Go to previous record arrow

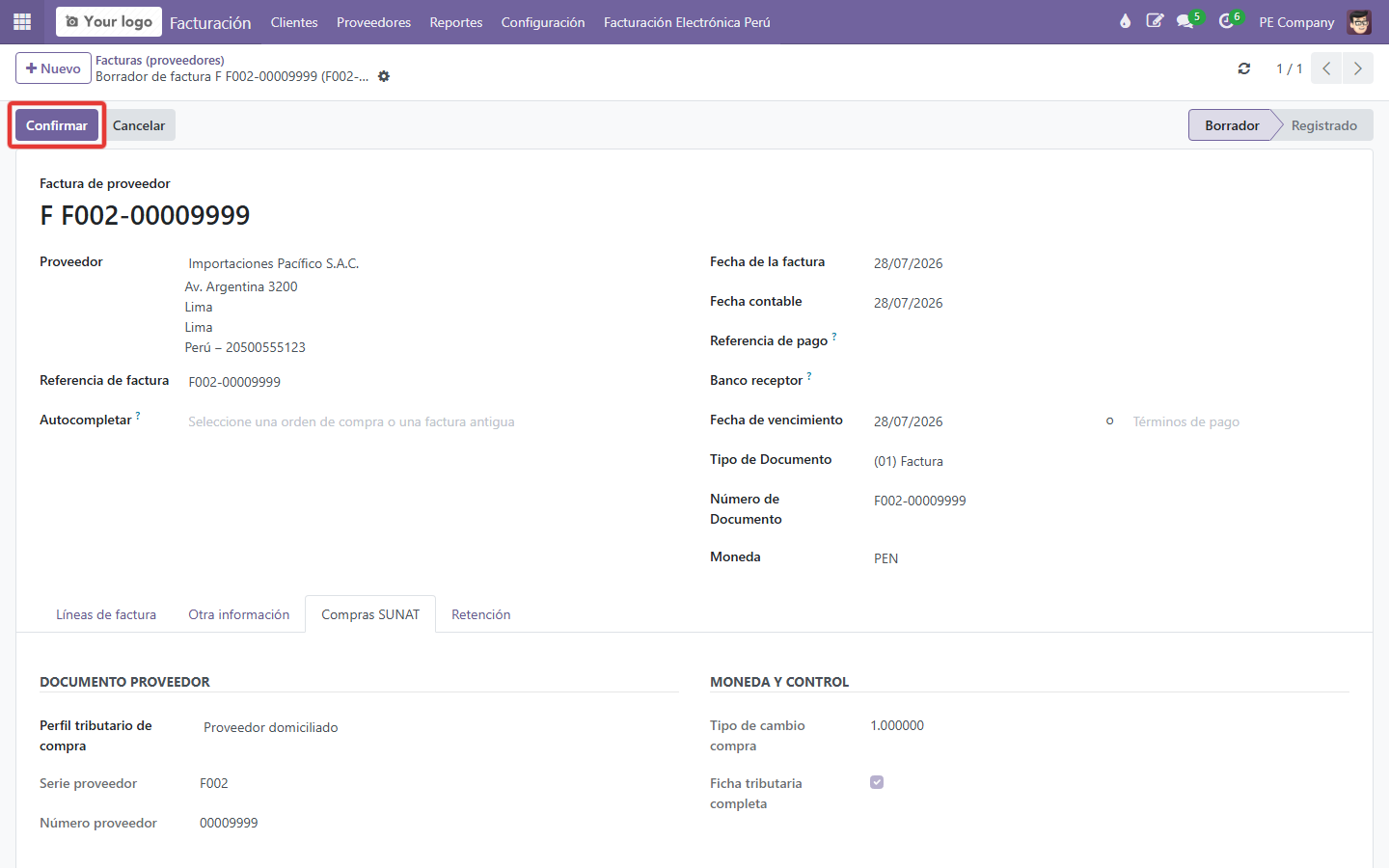click(1326, 68)
